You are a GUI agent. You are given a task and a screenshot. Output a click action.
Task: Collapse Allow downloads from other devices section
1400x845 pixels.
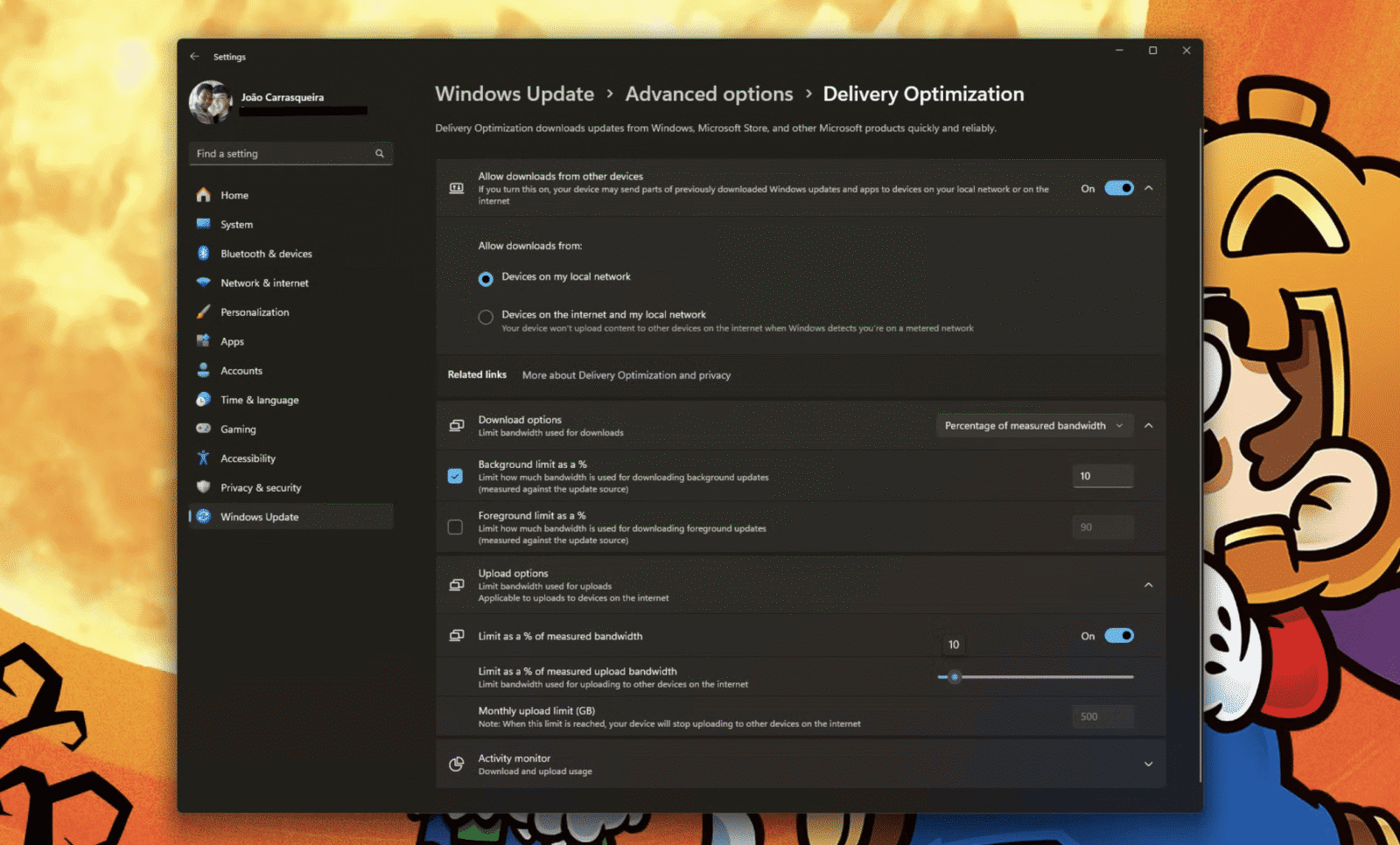tap(1149, 188)
